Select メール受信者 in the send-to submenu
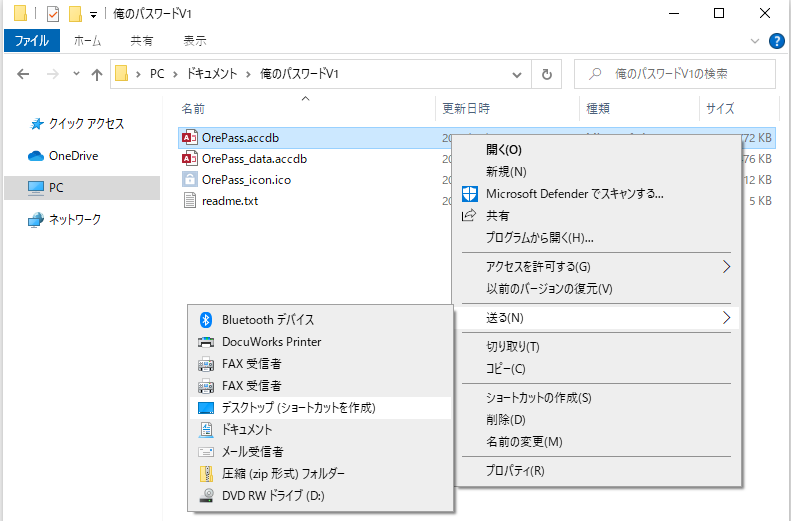The height and width of the screenshot is (521, 791). pyautogui.click(x=252, y=451)
